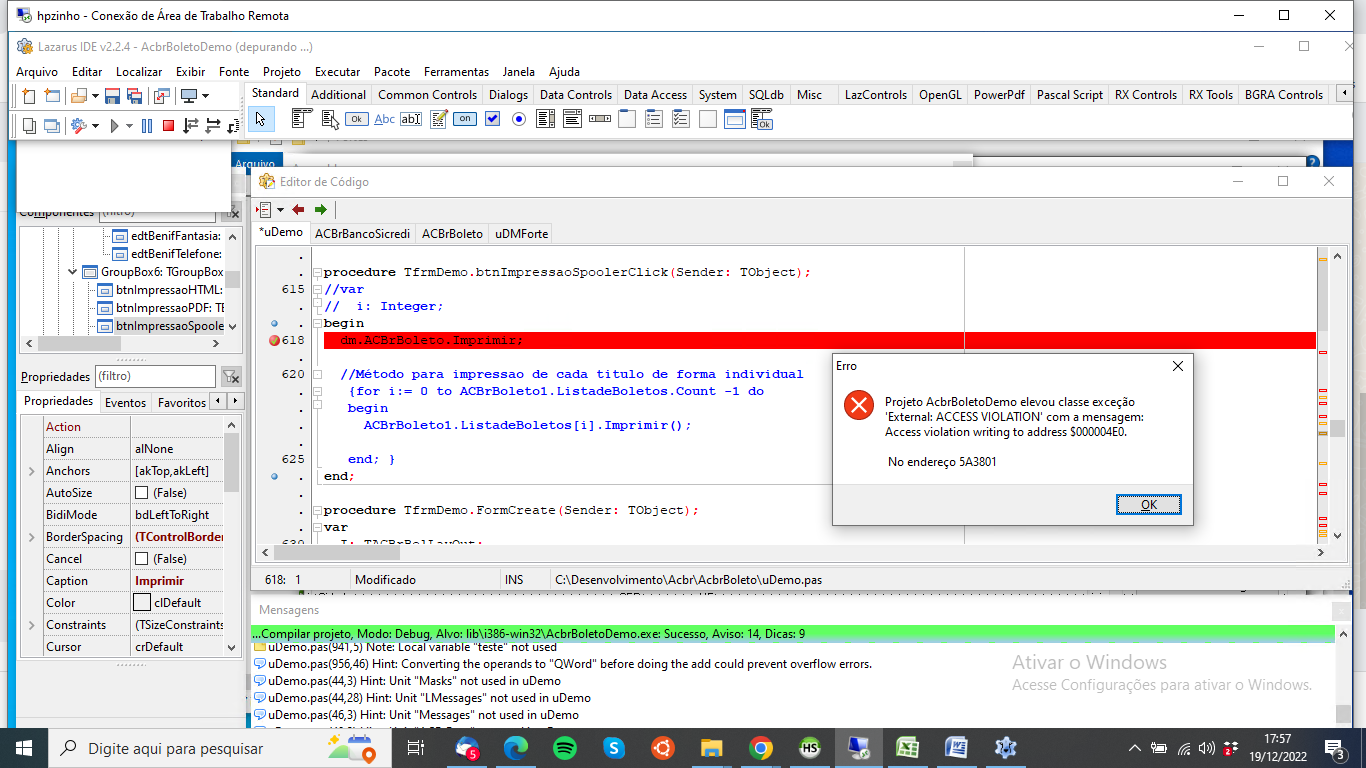The width and height of the screenshot is (1366, 768).
Task: Click the View Units icon
Action: [29, 126]
